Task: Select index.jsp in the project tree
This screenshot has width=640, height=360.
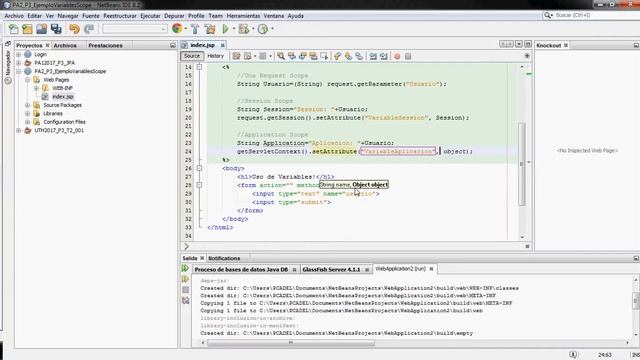Action: tap(63, 97)
